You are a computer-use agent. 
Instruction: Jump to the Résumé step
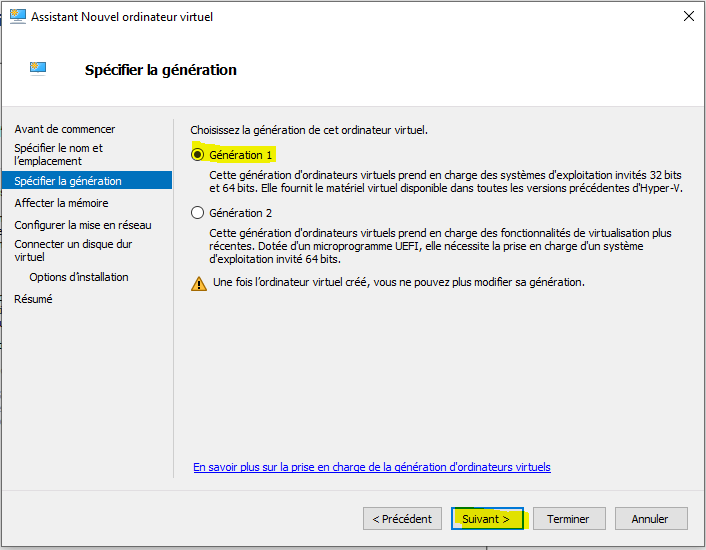(x=33, y=299)
